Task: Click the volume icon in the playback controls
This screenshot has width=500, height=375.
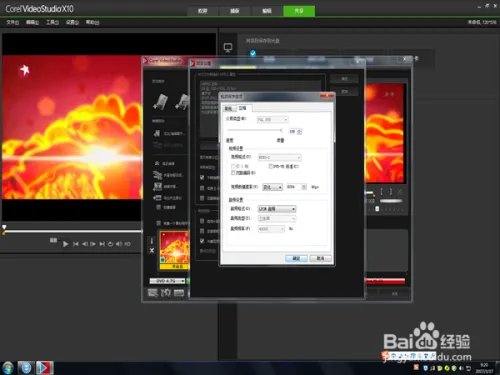Action: point(119,244)
